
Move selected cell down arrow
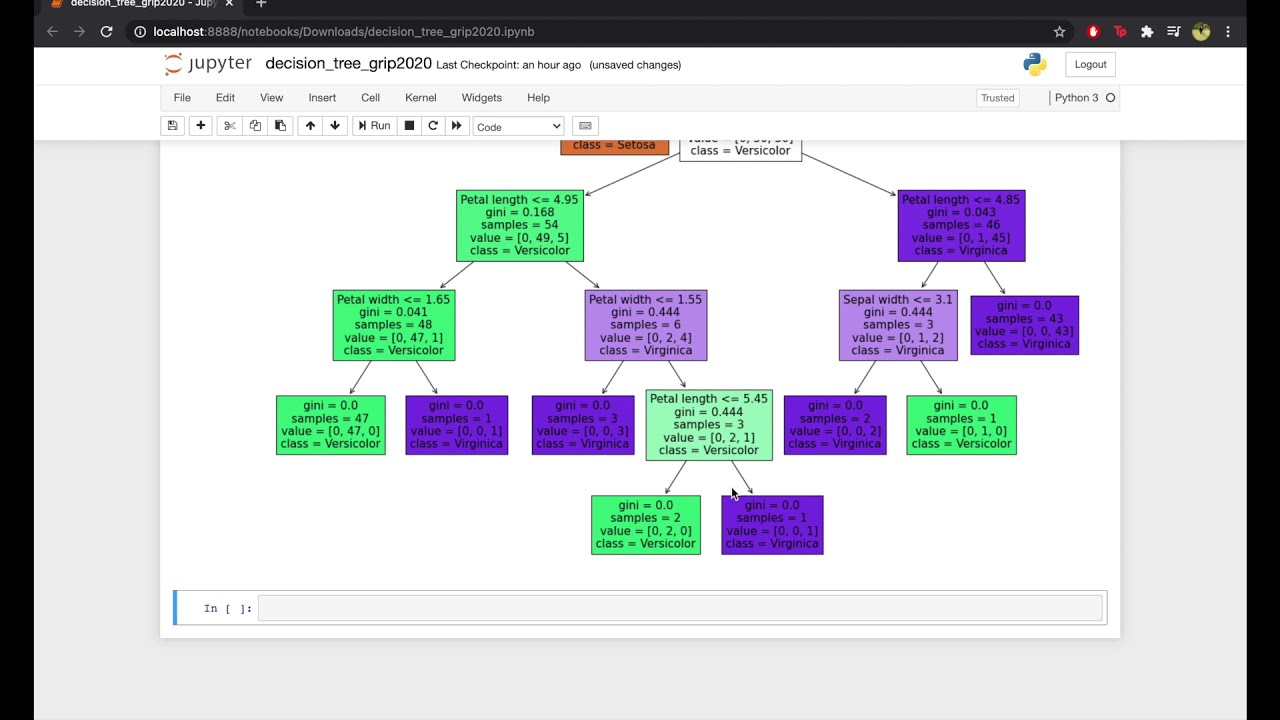point(335,126)
